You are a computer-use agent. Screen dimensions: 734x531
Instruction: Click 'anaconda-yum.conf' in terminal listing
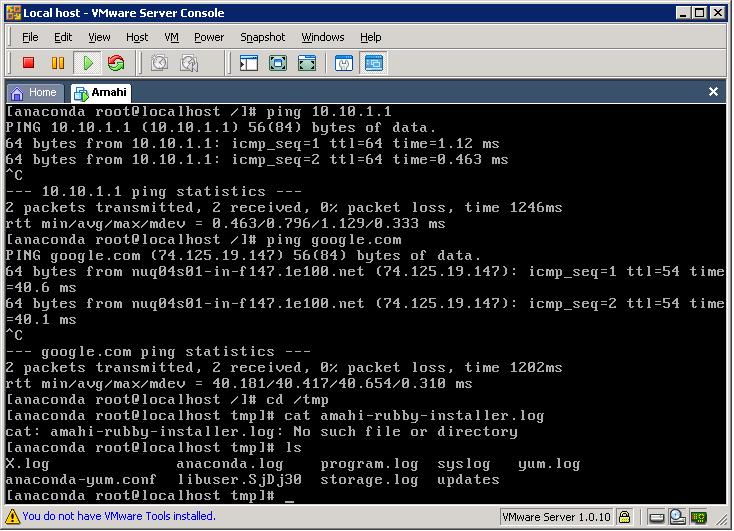81,480
